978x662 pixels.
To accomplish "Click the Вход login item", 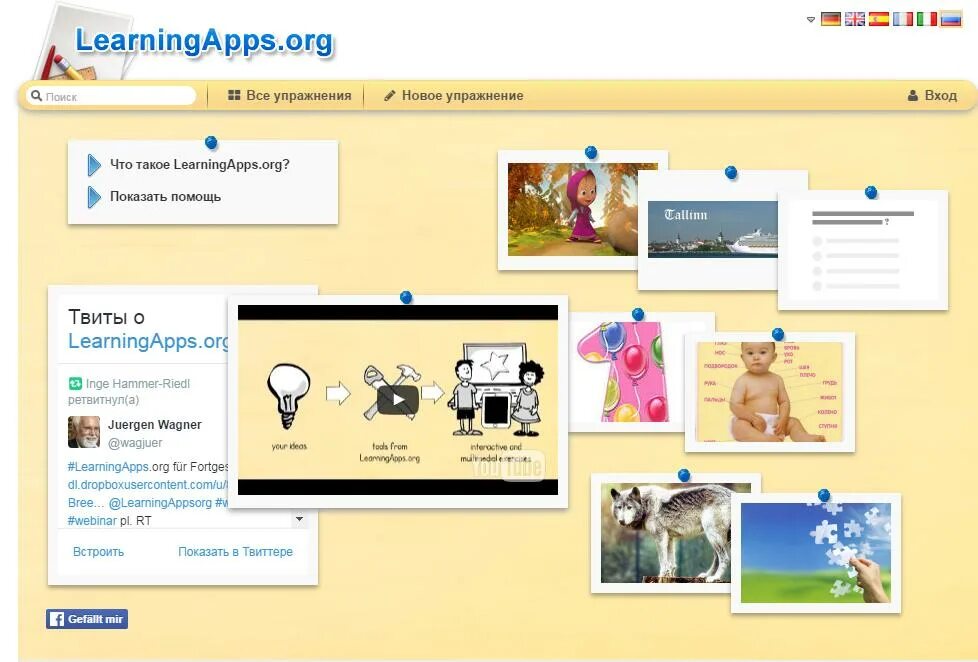I will tap(932, 95).
